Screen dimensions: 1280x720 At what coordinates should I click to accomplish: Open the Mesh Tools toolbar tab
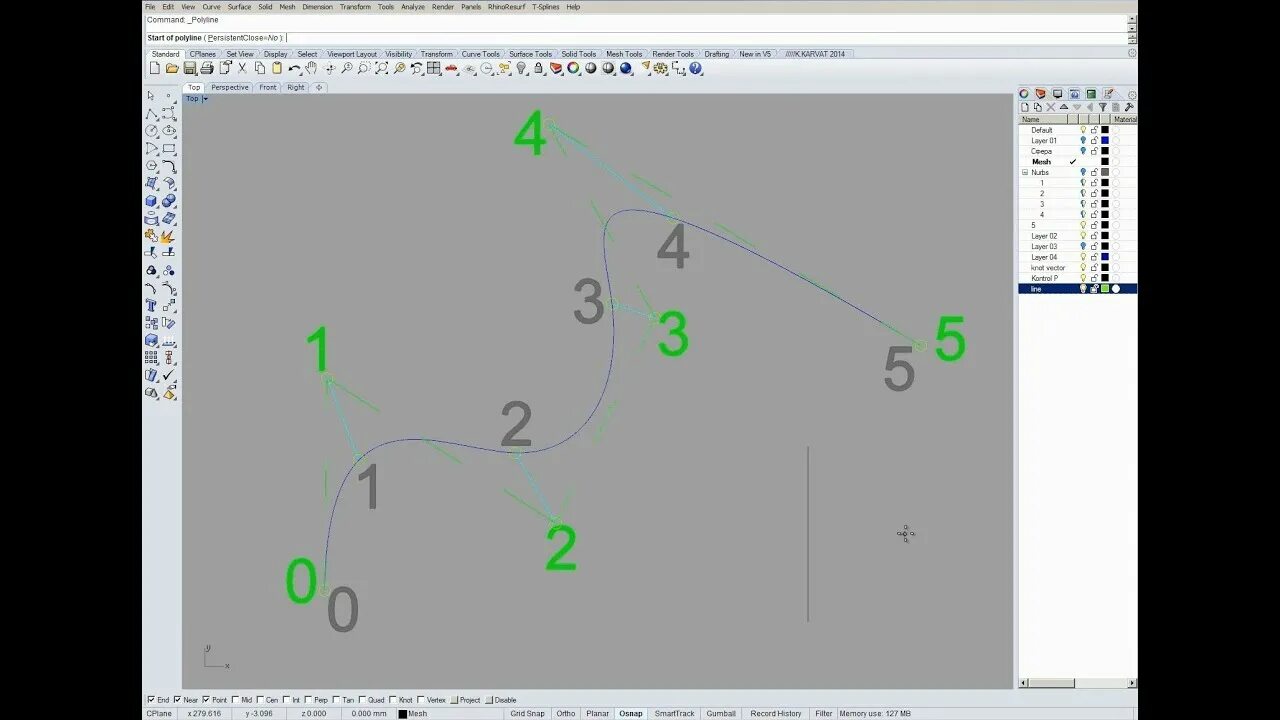(624, 54)
